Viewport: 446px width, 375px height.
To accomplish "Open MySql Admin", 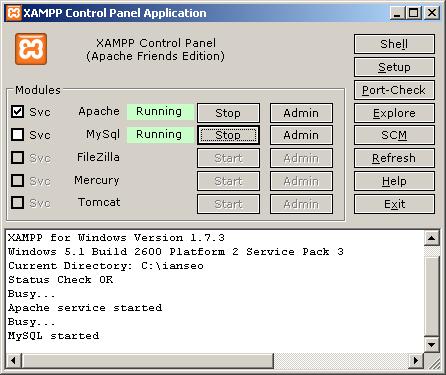I will [x=301, y=135].
